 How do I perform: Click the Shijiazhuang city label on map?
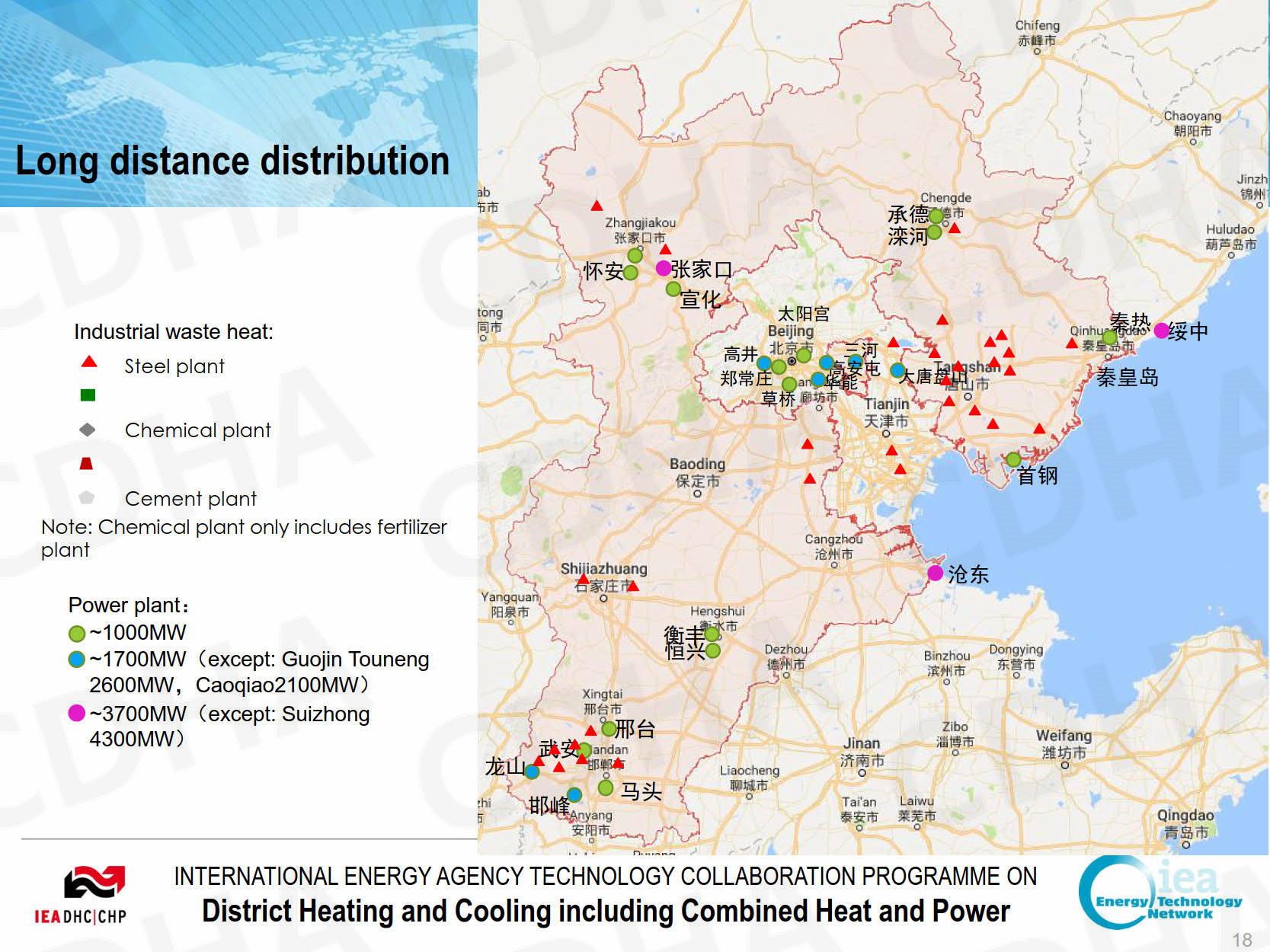click(x=603, y=569)
